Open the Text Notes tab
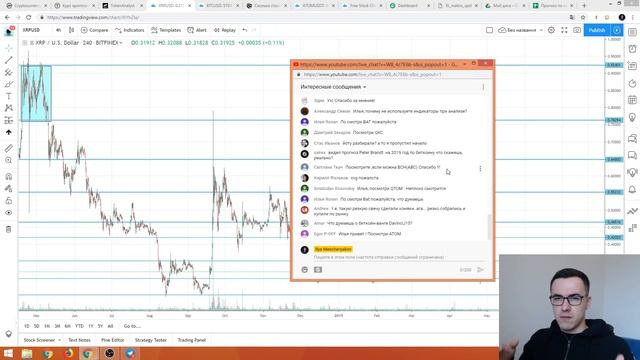640x360 pixels. 79,340
